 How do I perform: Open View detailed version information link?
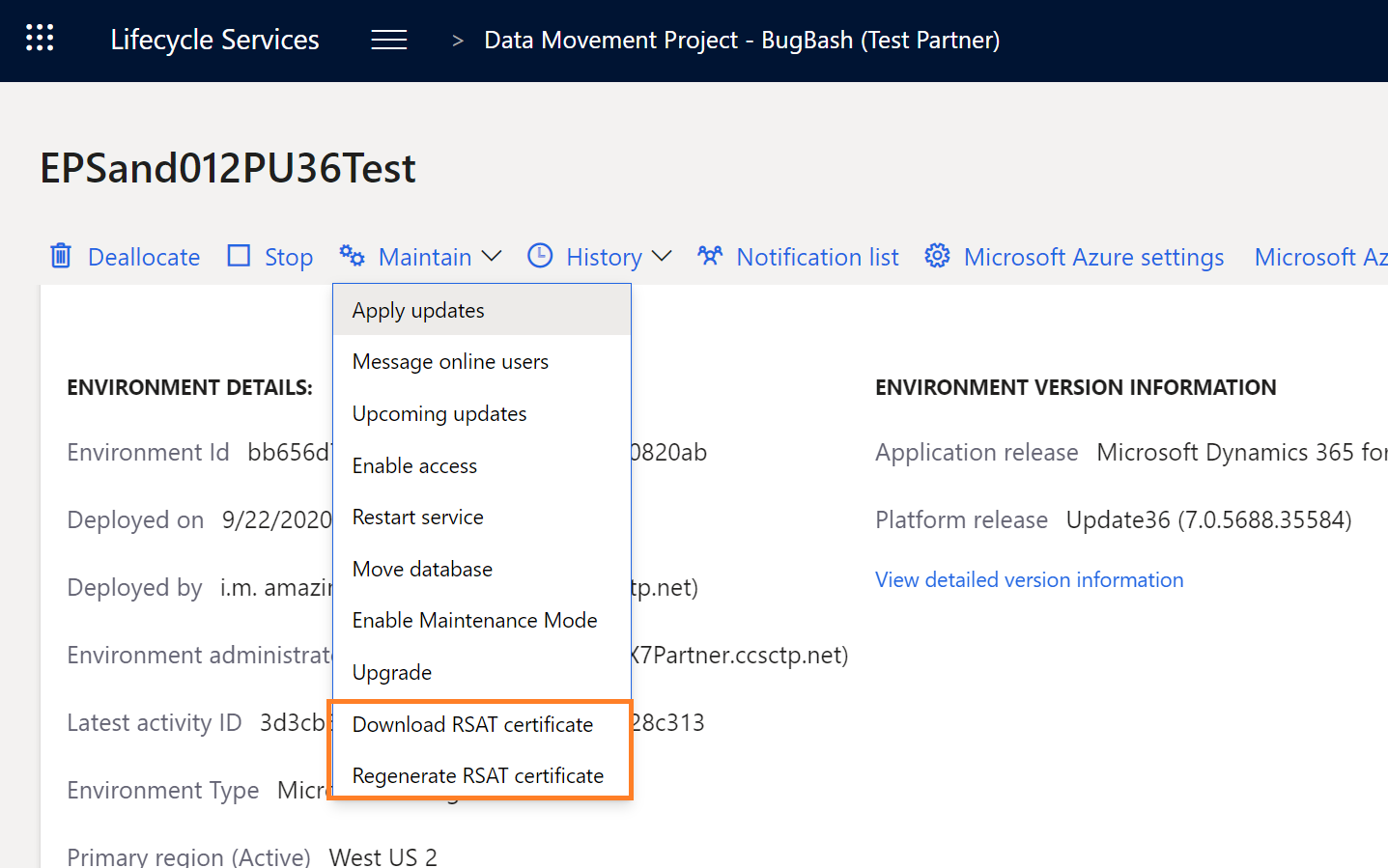(1029, 579)
